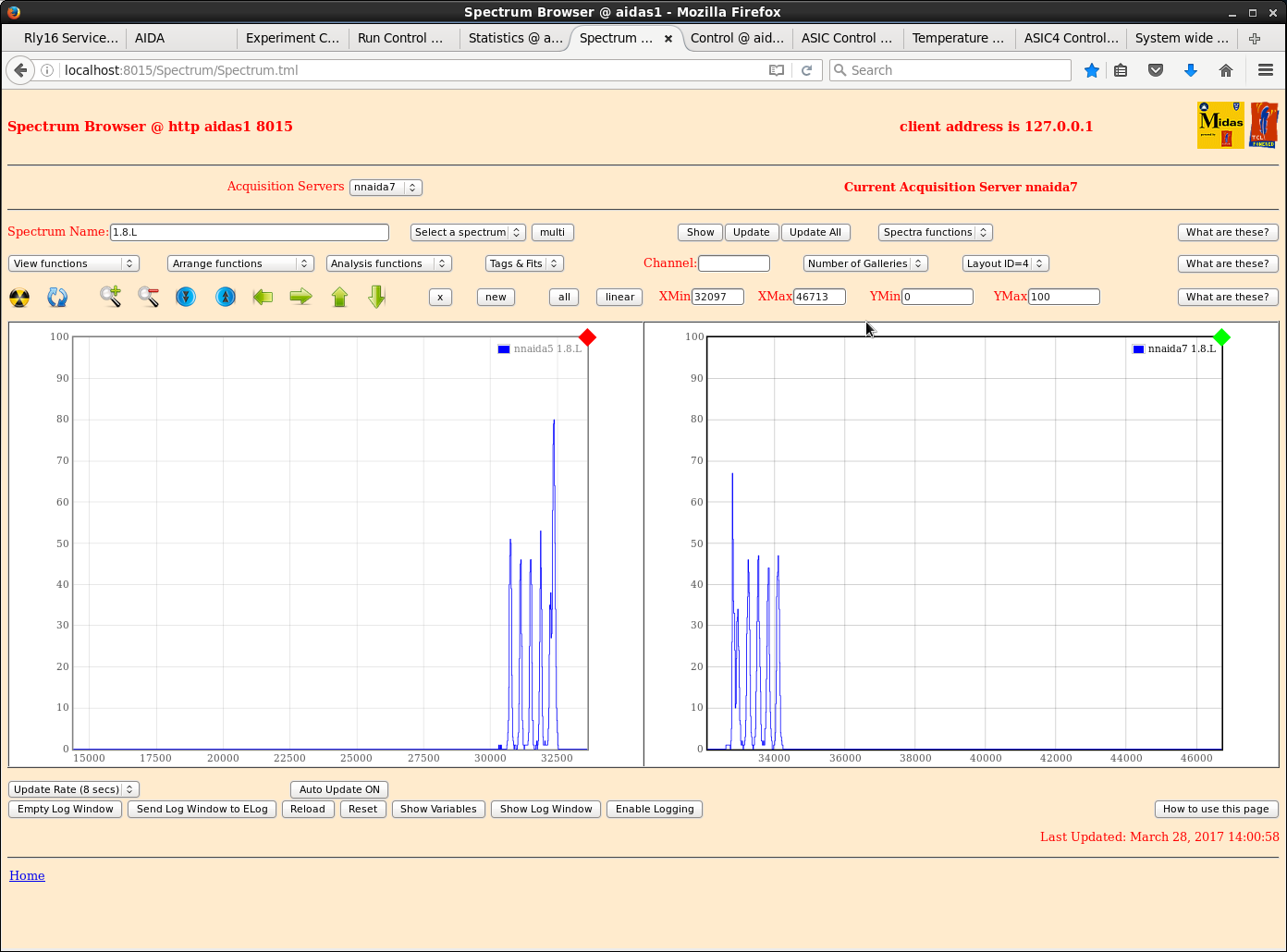This screenshot has width=1287, height=952.
Task: Click the multi button
Action: (x=552, y=232)
